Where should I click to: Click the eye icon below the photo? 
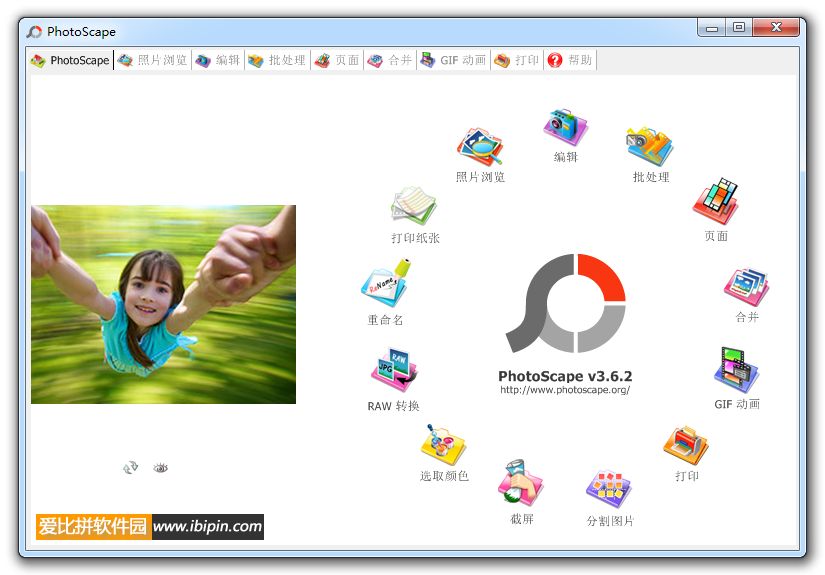click(160, 468)
